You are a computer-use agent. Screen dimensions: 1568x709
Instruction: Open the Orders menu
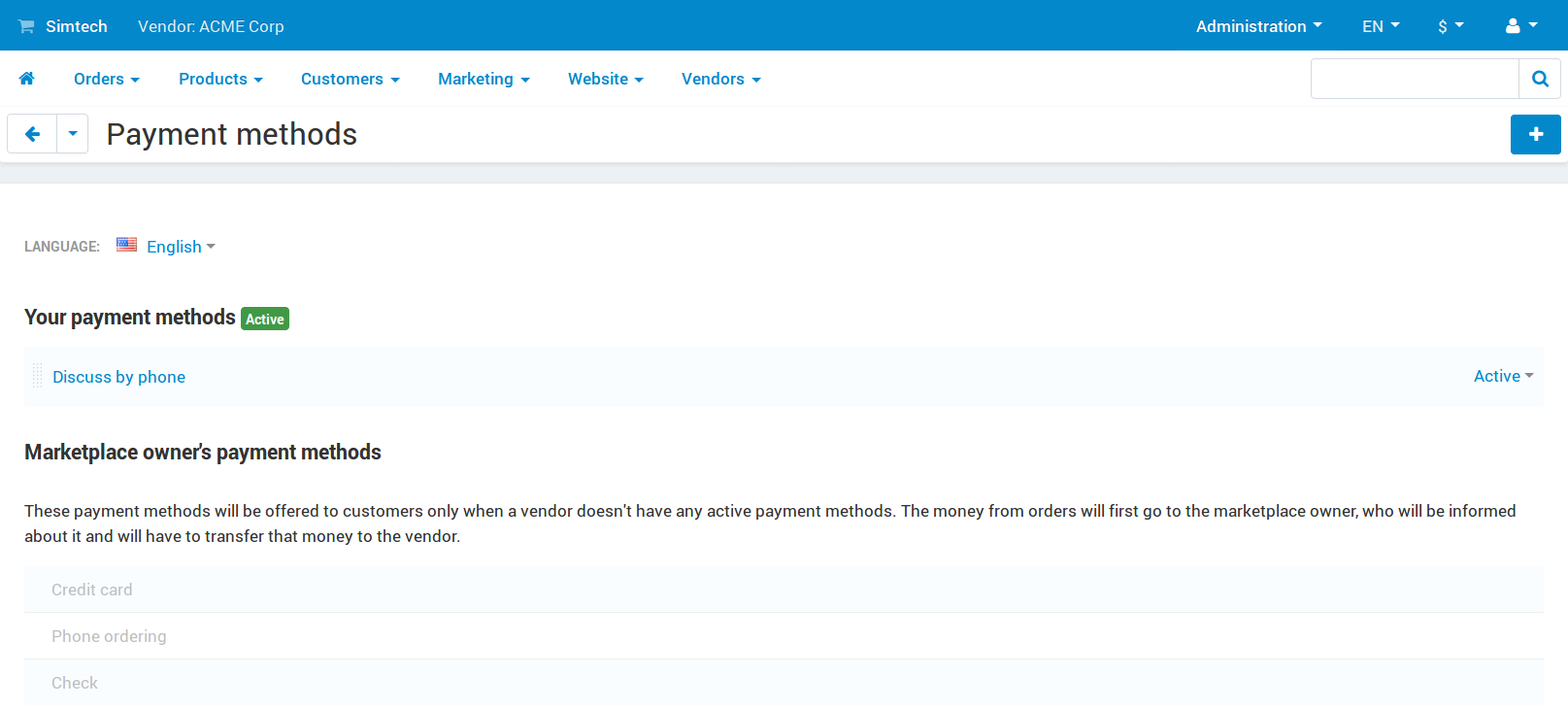107,79
